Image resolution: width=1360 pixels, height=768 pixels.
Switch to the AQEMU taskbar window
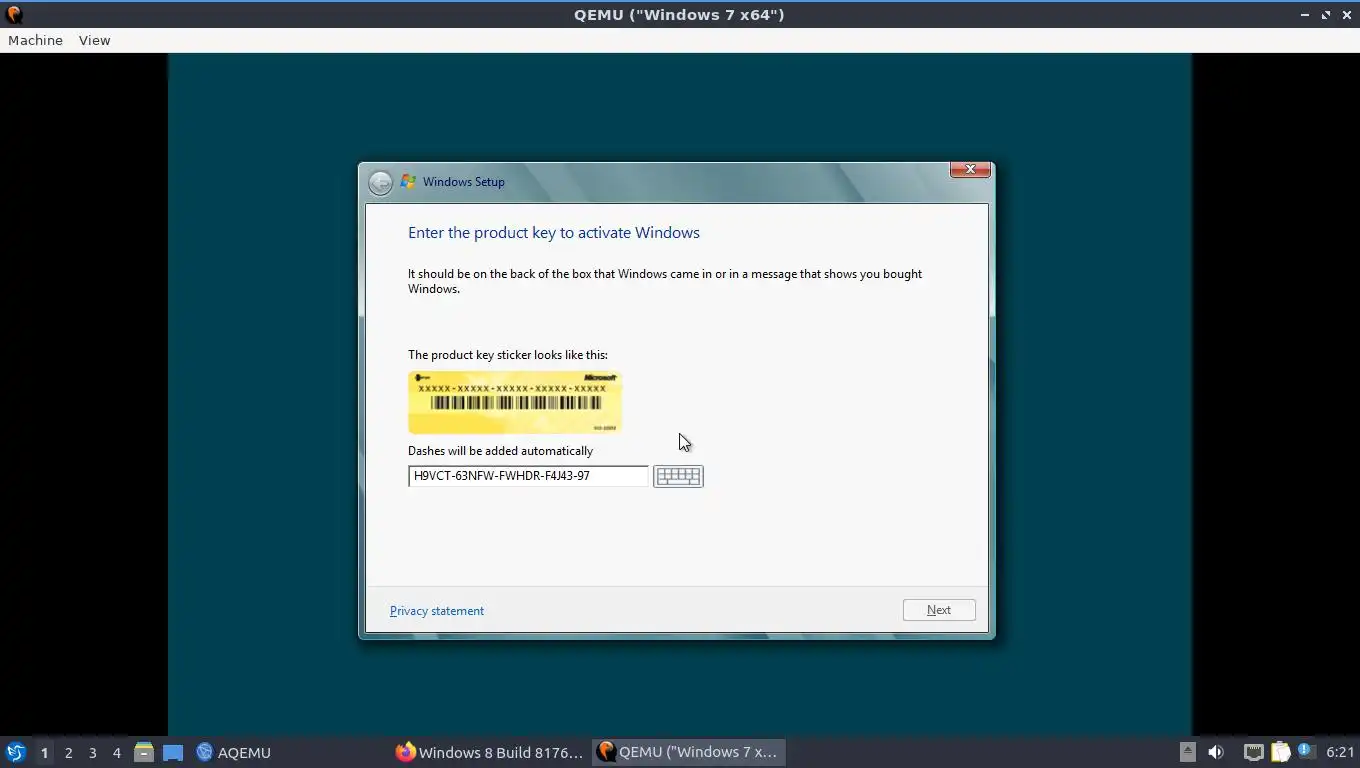point(233,752)
